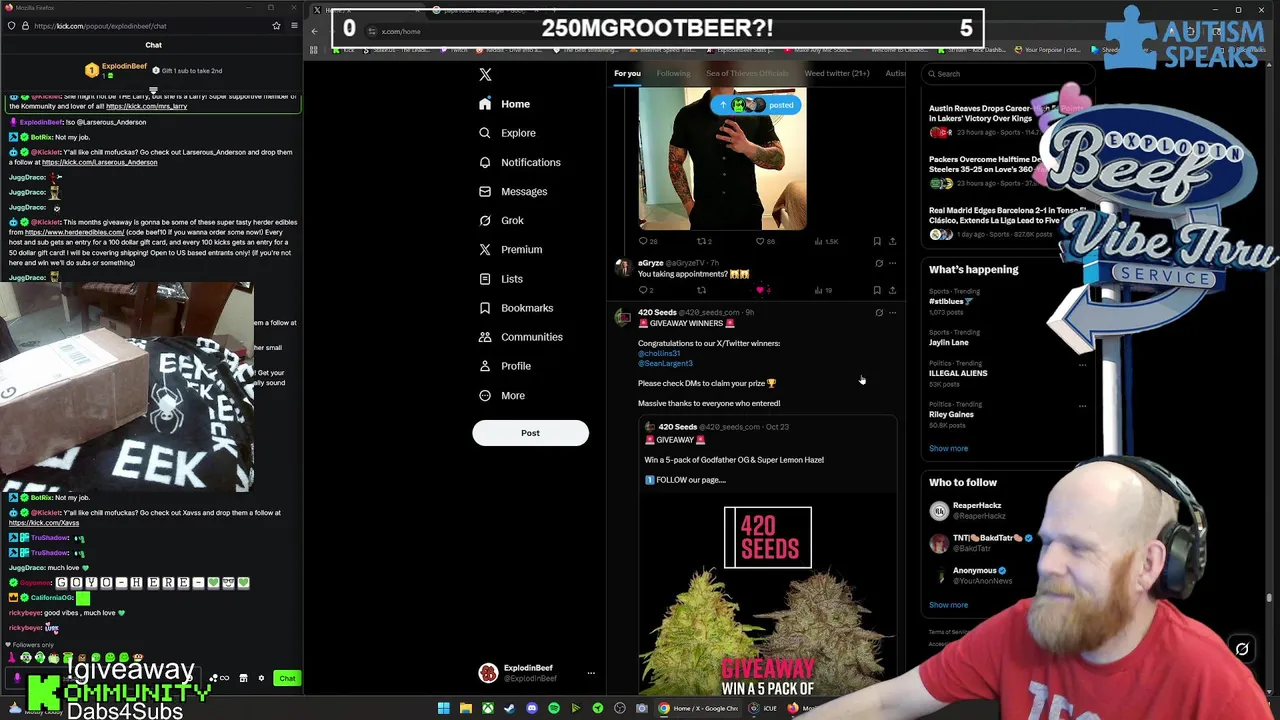Open Spotify from the taskbar
This screenshot has width=1280, height=720.
(553, 708)
